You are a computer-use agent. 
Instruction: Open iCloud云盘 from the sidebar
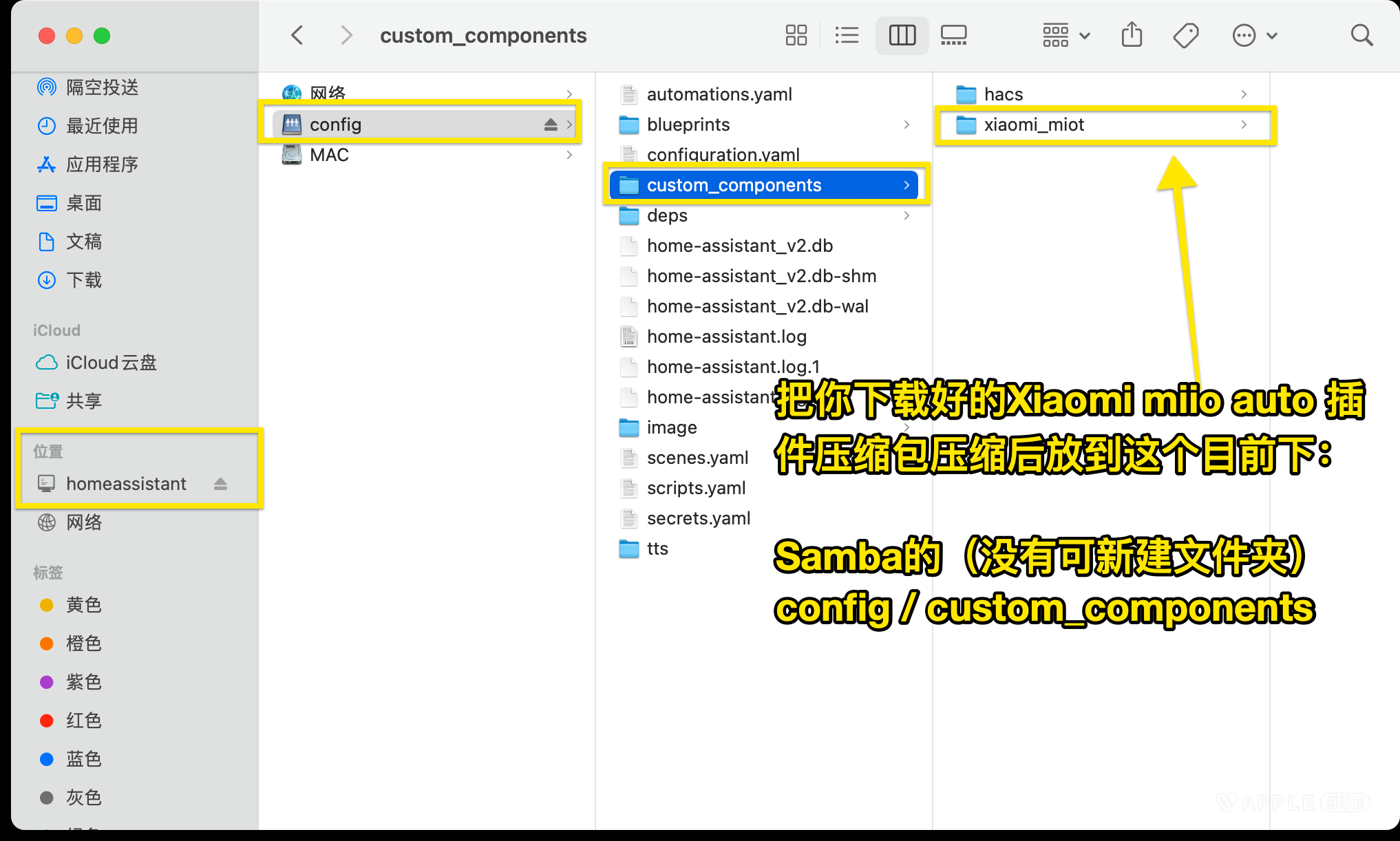pos(112,363)
